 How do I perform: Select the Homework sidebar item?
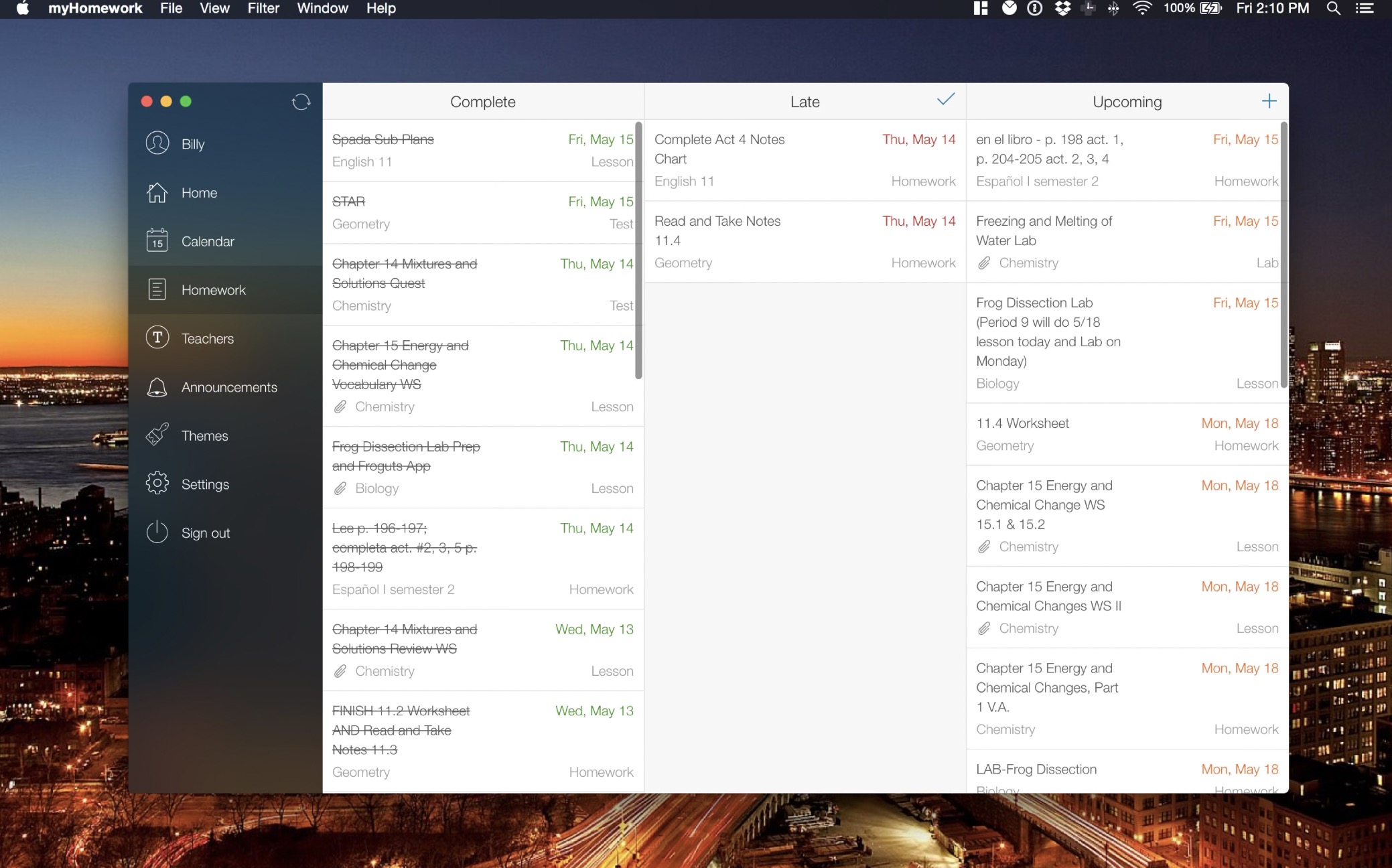coord(213,289)
